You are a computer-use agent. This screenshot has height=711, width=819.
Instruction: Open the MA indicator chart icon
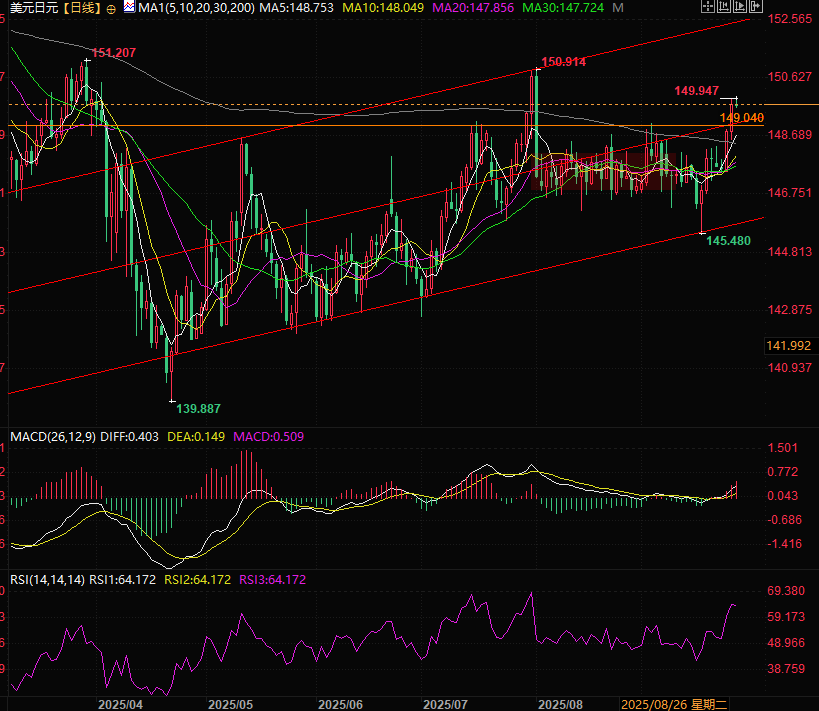pyautogui.click(x=129, y=7)
